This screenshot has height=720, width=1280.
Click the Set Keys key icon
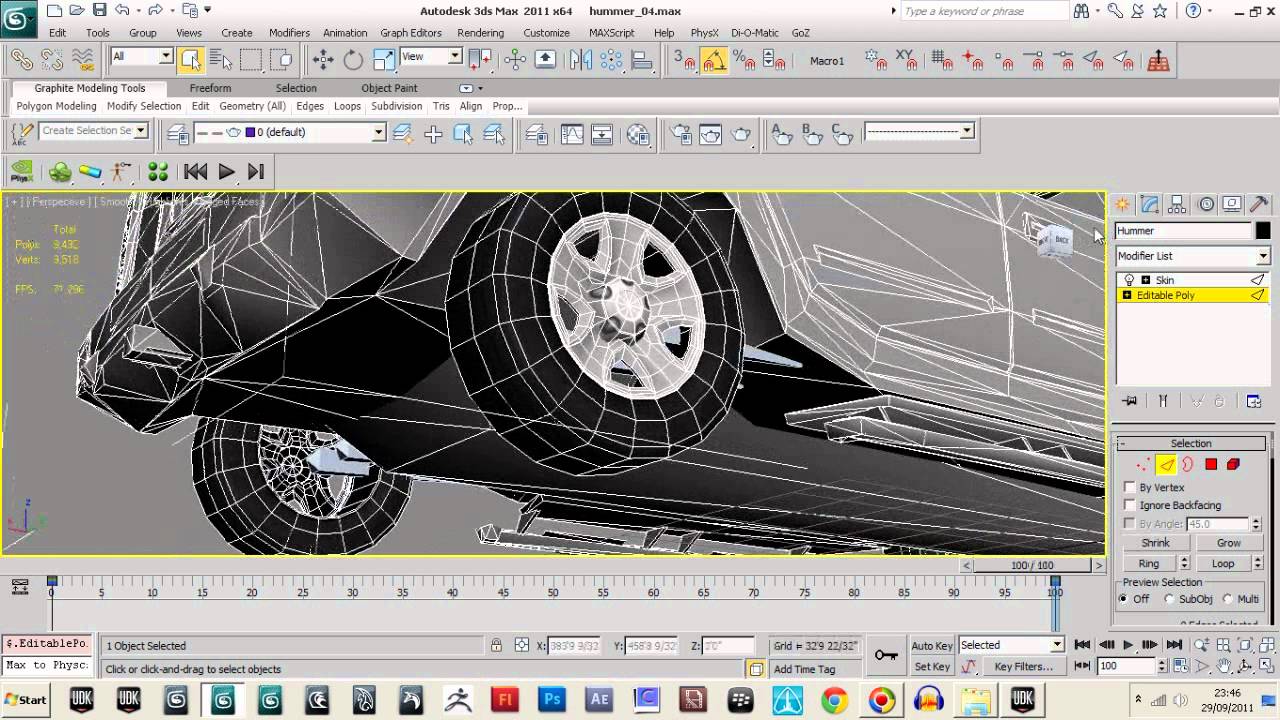(x=885, y=655)
